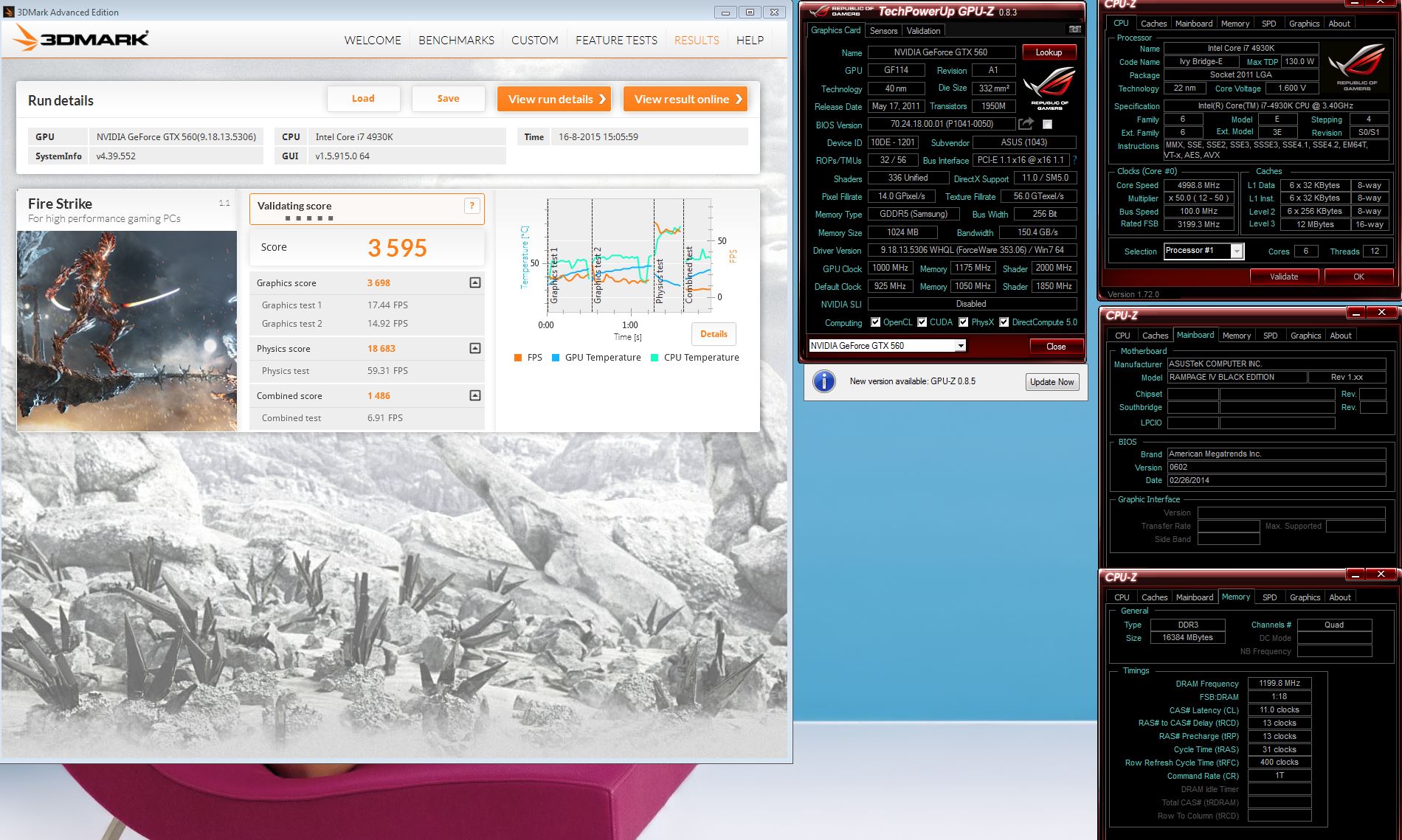
Task: Click the CAS# Latency 11.0 clocks field
Action: (1280, 709)
